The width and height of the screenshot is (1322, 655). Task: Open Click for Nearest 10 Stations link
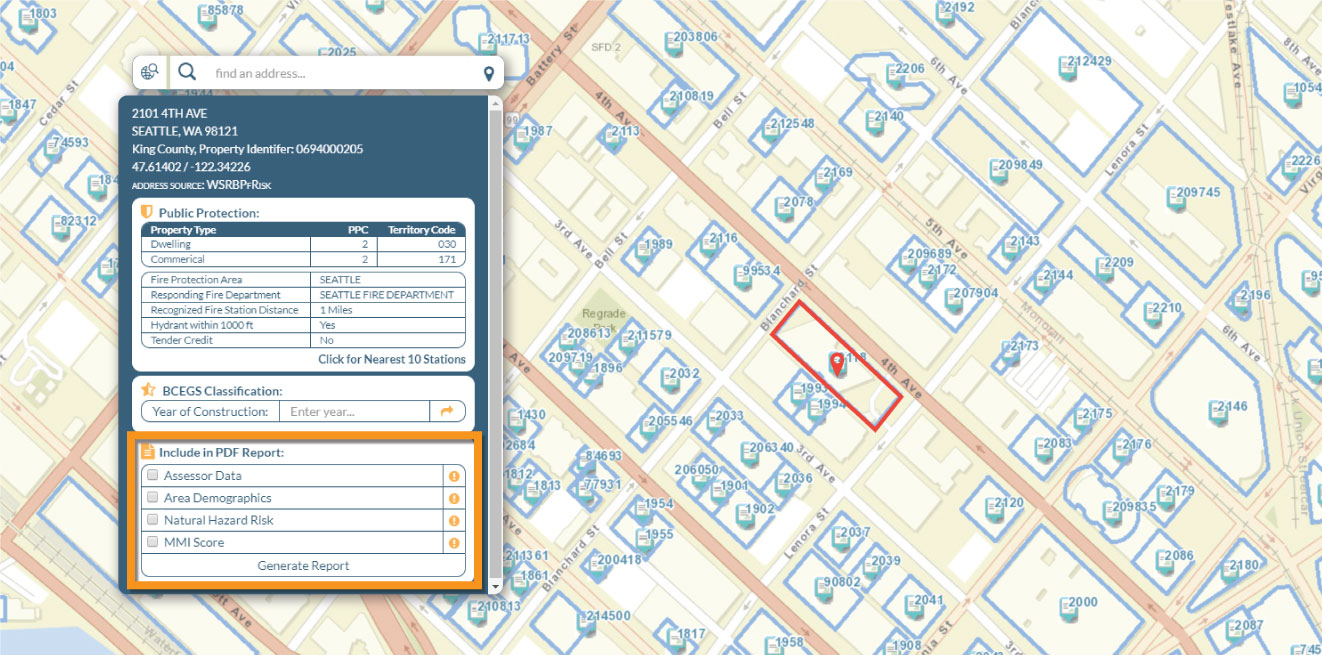(392, 359)
